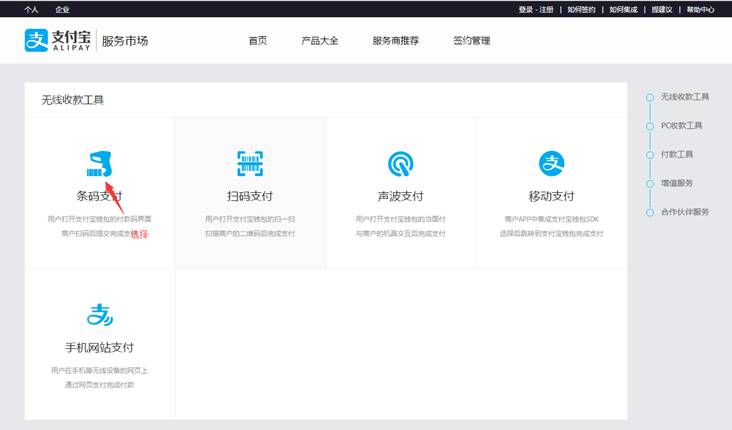Jump to PC收款工具 in the right sidebar

tap(682, 126)
